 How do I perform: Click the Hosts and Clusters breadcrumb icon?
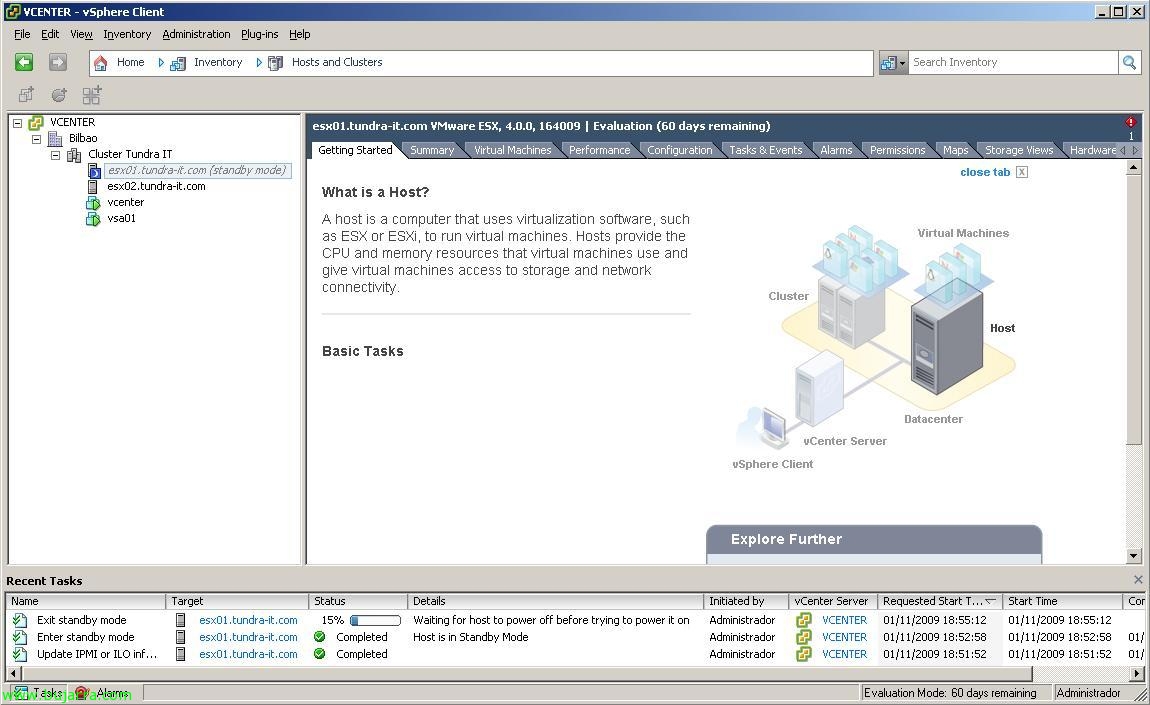tap(275, 63)
